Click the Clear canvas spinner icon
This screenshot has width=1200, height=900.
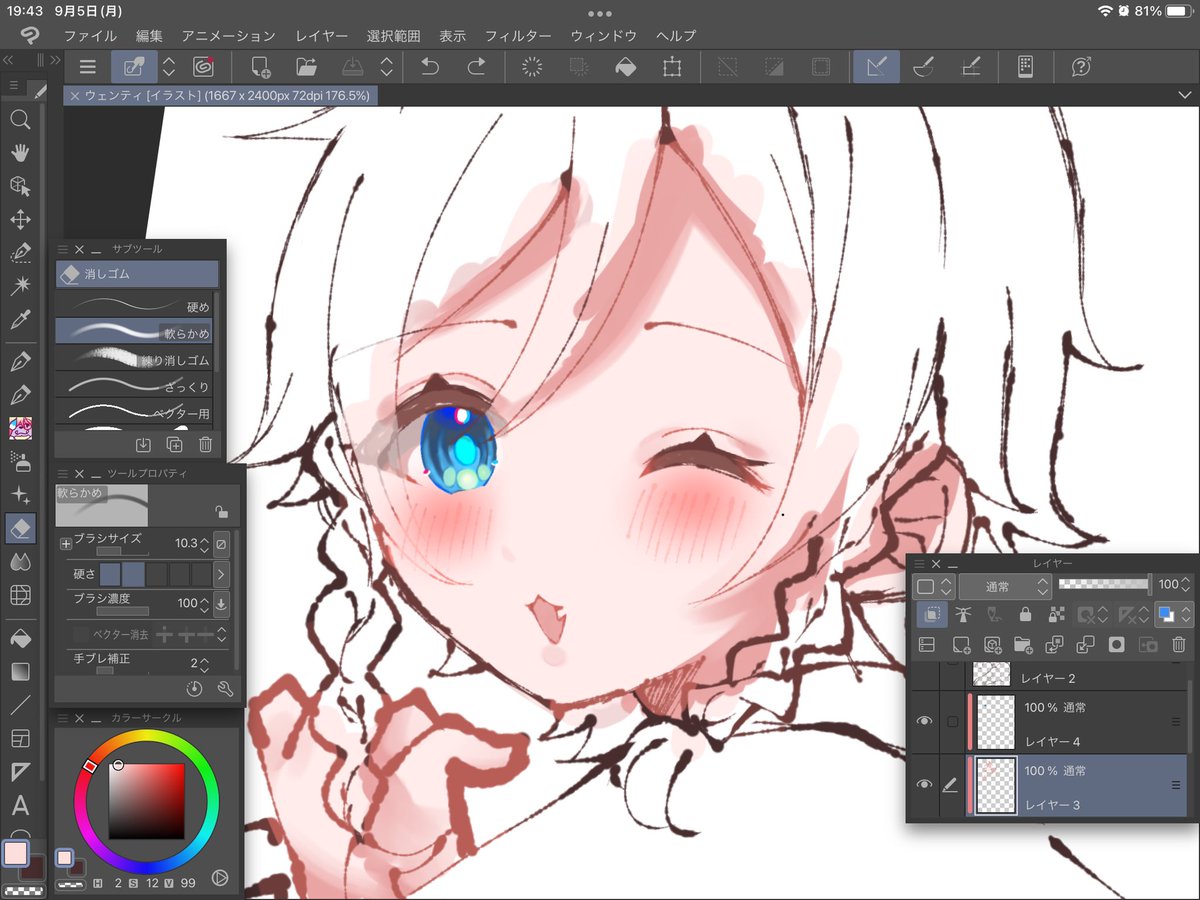[532, 67]
